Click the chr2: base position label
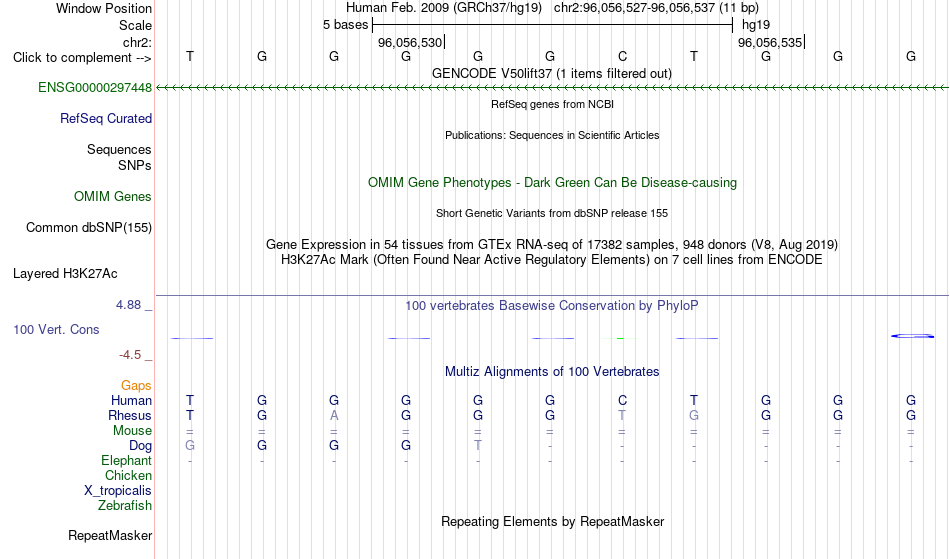 [x=137, y=42]
